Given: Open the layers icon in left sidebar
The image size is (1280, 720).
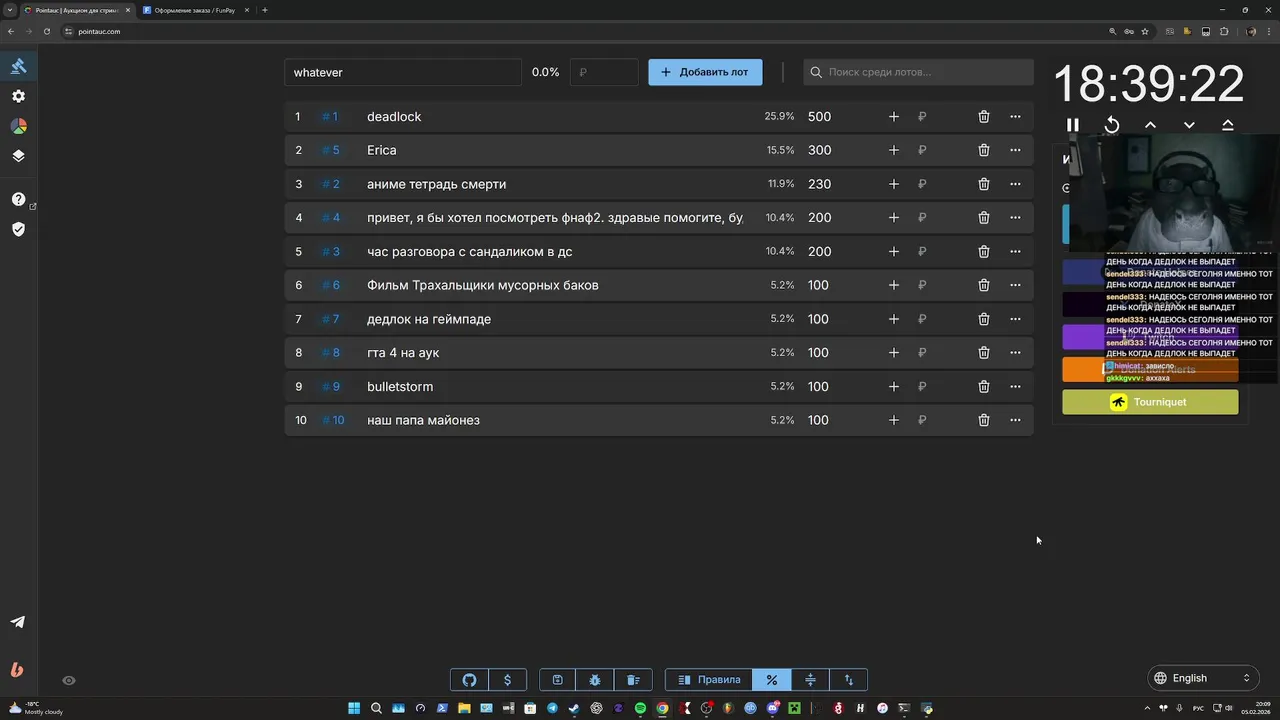Looking at the screenshot, I should pos(18,156).
